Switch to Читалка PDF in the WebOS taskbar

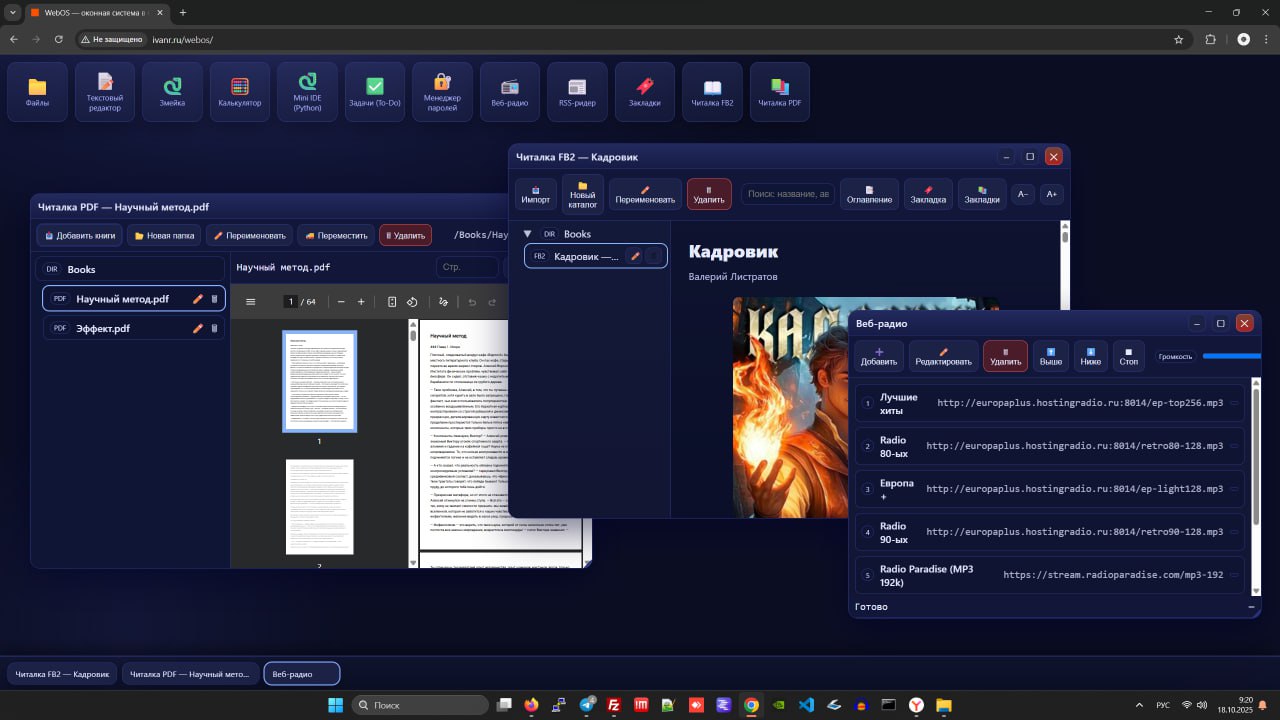click(190, 674)
